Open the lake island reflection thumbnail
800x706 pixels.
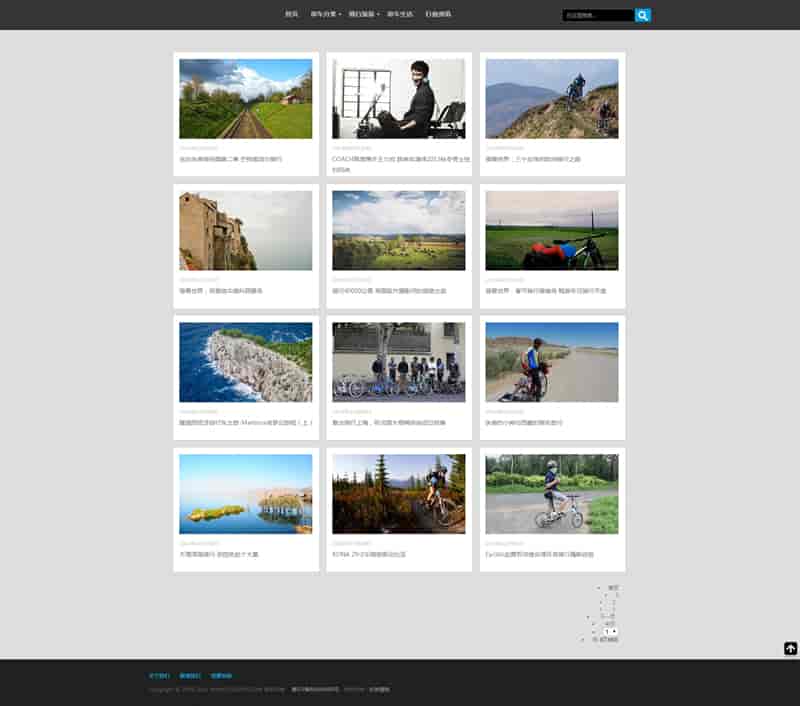[245, 494]
